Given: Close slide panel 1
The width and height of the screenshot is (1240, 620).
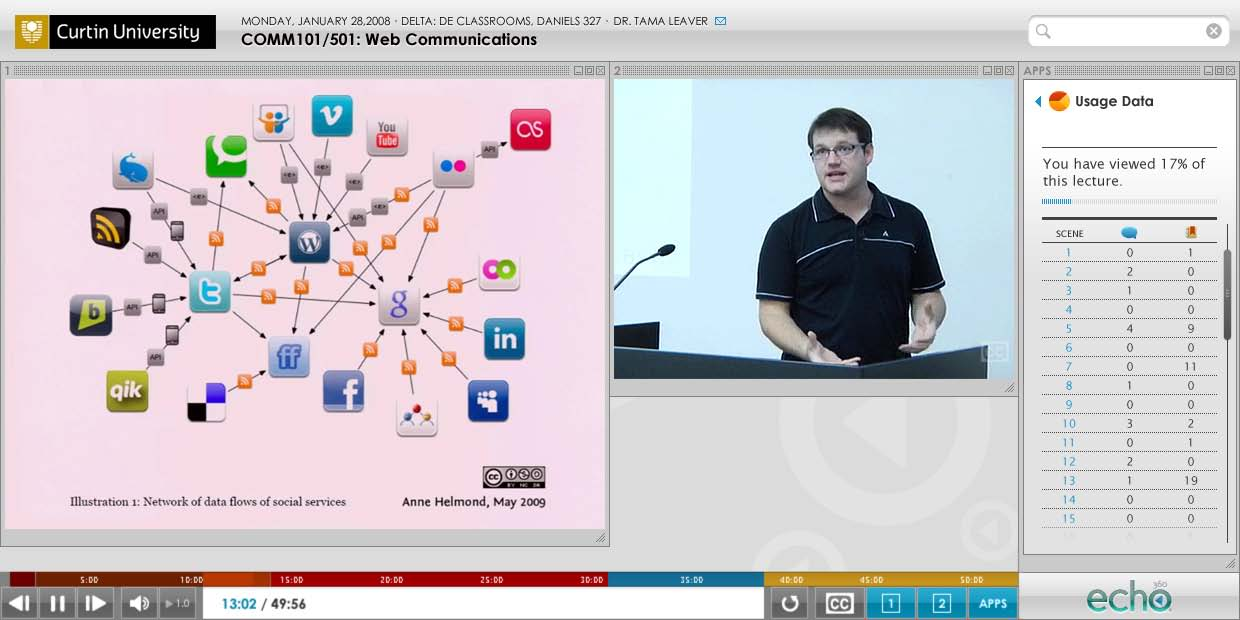Looking at the screenshot, I should click(x=600, y=71).
